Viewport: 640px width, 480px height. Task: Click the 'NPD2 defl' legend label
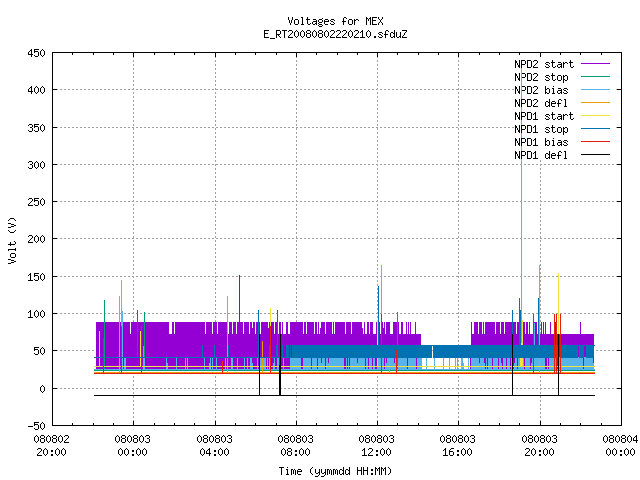(x=541, y=103)
